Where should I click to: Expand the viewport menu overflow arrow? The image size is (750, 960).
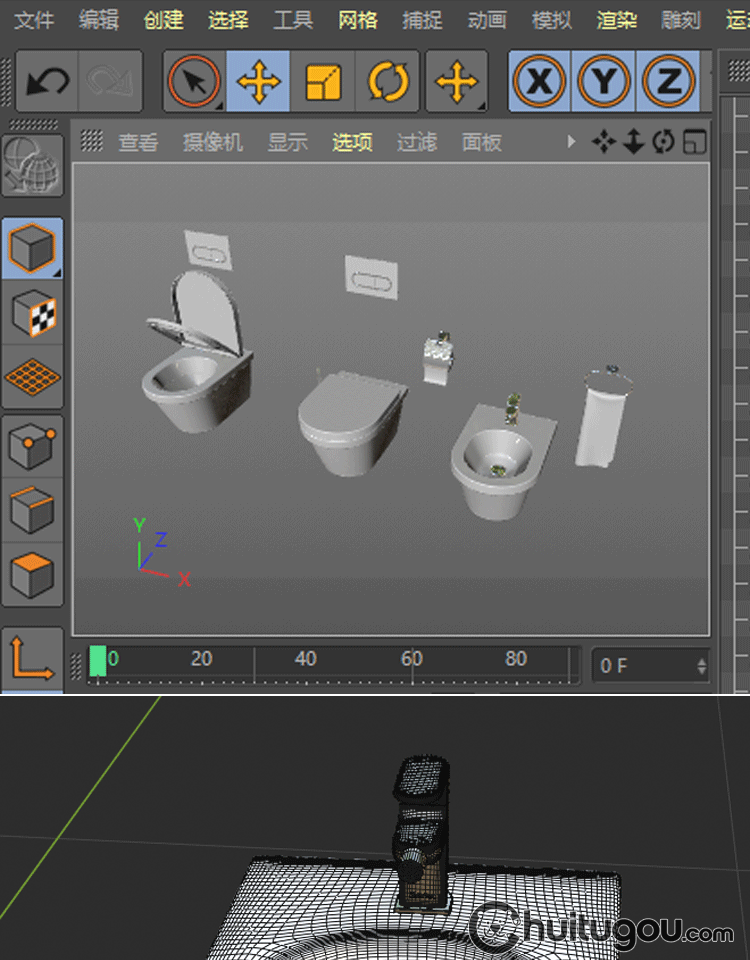[572, 142]
